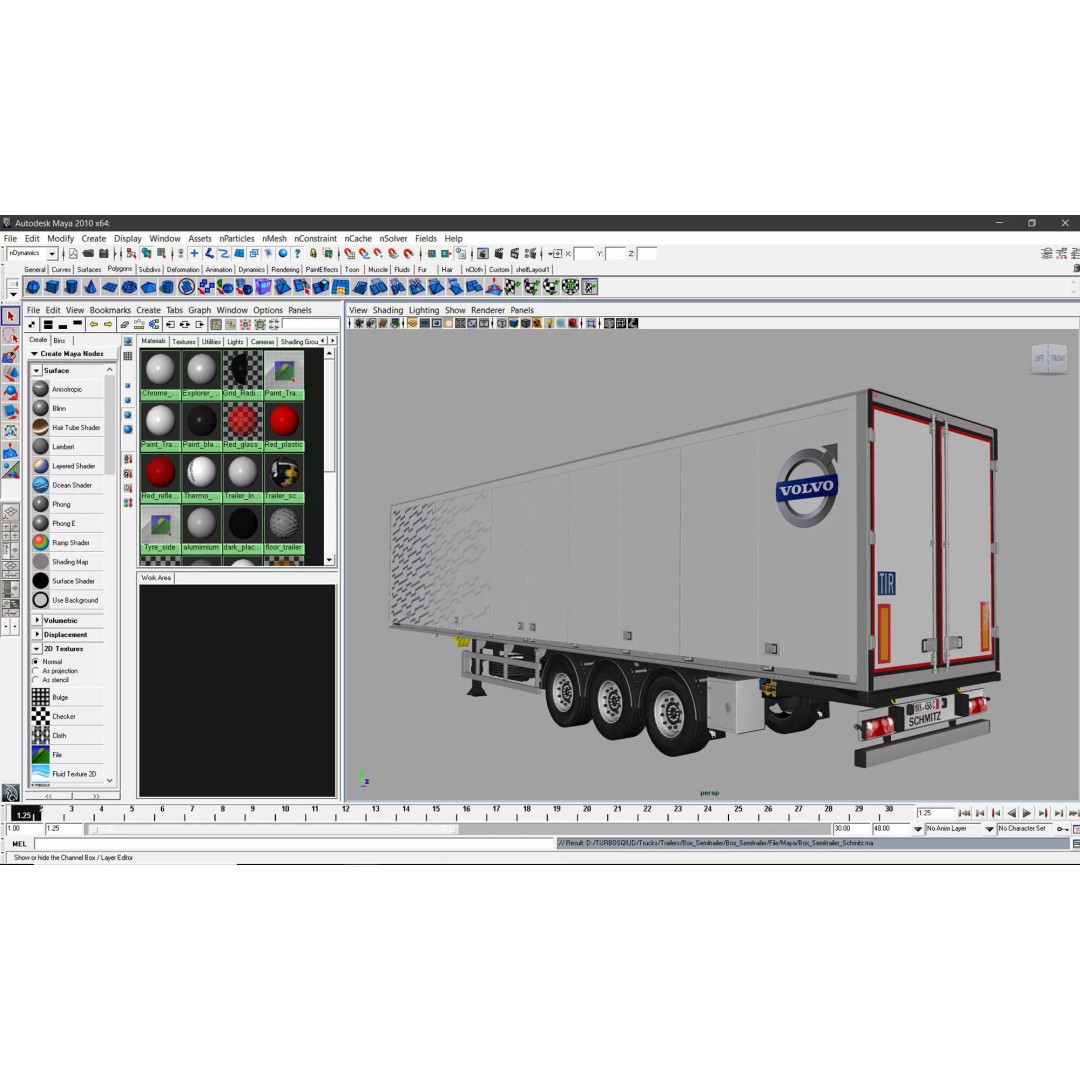Collapse the Surface node category
1080x1080 pixels.
[x=37, y=371]
